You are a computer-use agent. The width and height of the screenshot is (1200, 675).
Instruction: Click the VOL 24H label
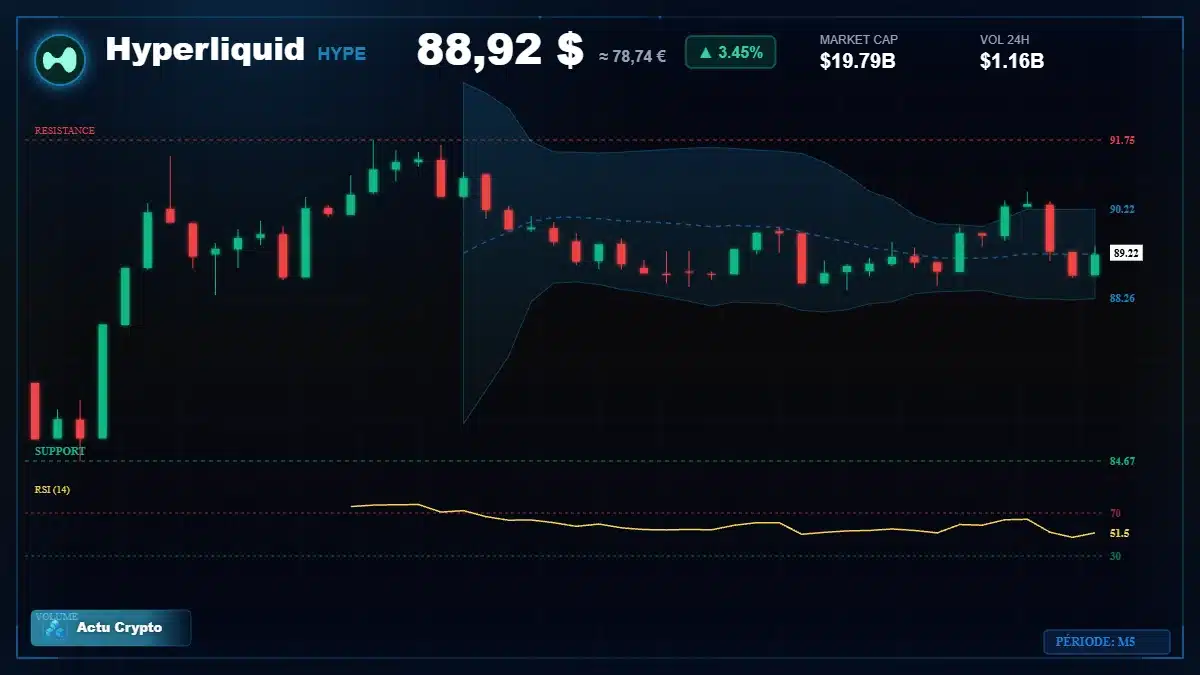[x=1005, y=40]
